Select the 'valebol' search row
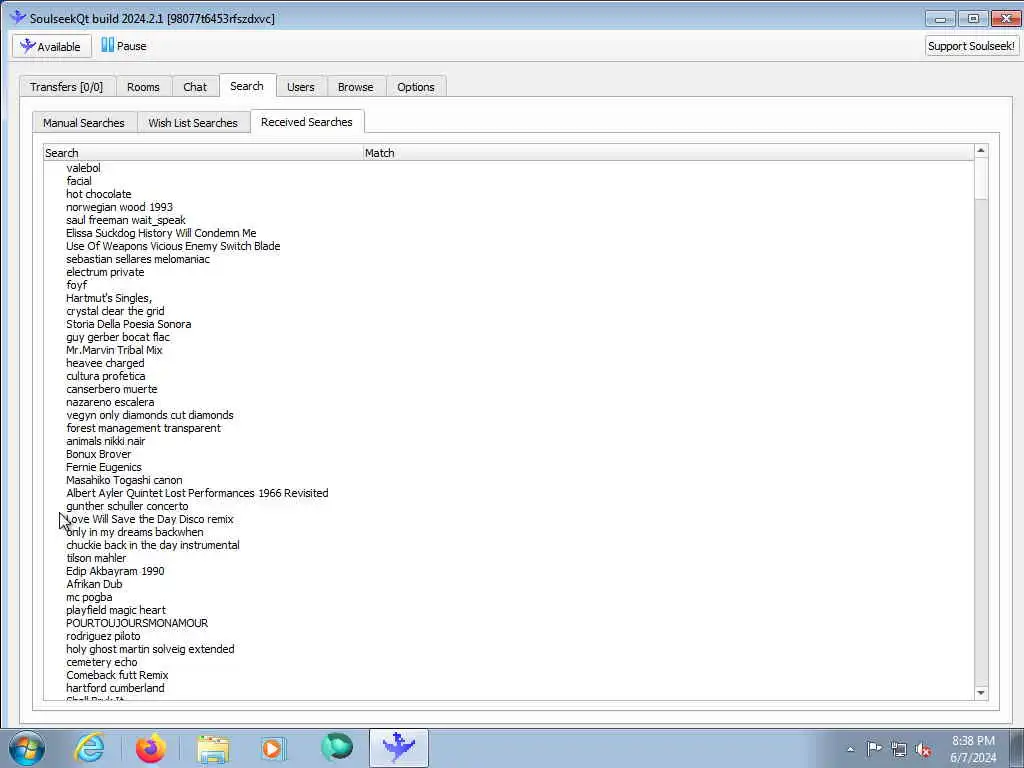Screen dimensions: 1024x768 click(x=84, y=168)
